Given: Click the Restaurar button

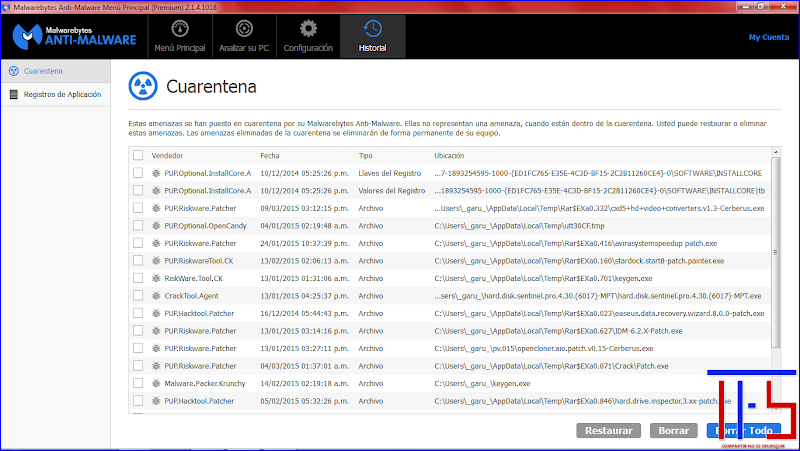Looking at the screenshot, I should coord(608,431).
